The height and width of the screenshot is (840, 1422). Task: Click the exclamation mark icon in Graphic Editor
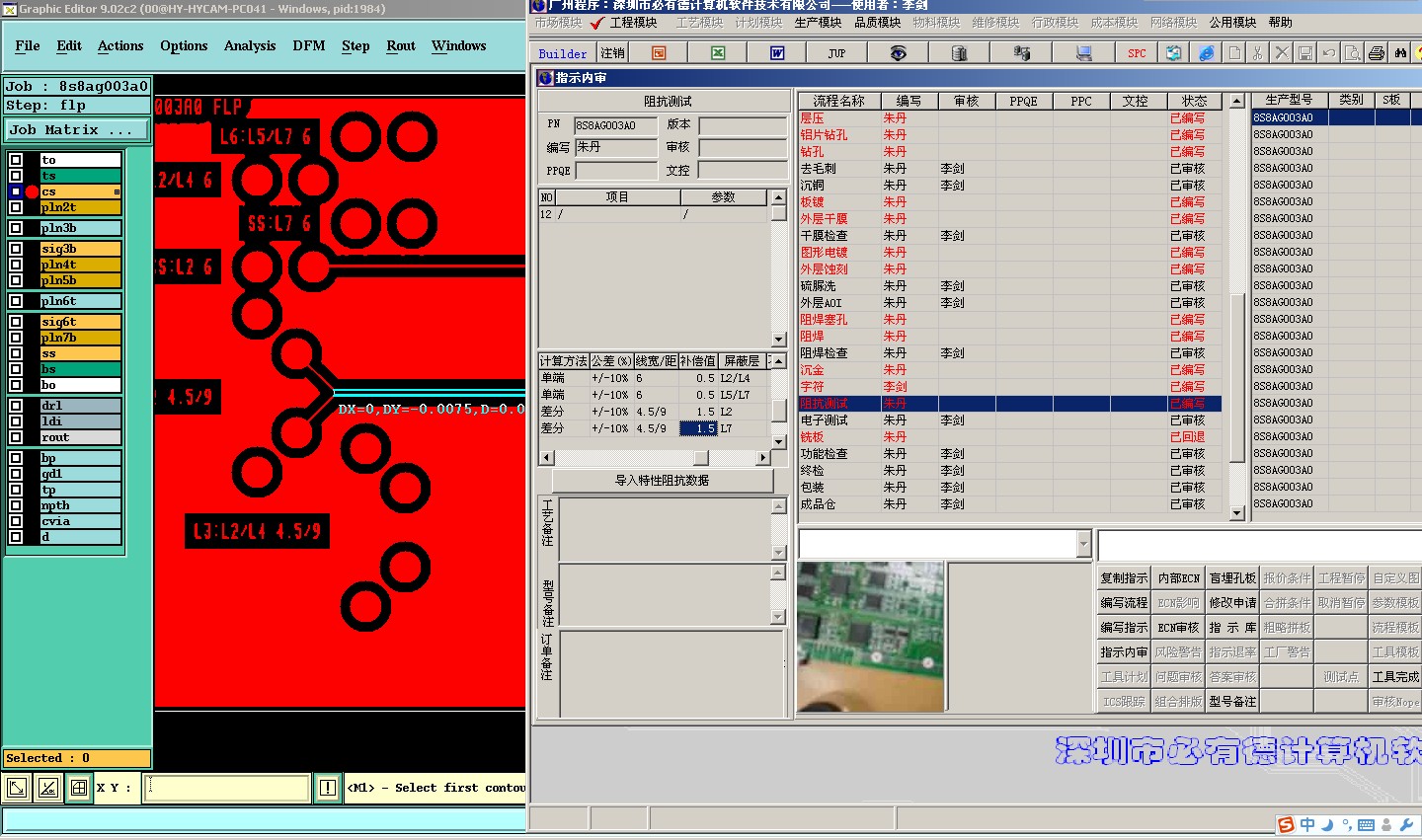click(x=328, y=788)
